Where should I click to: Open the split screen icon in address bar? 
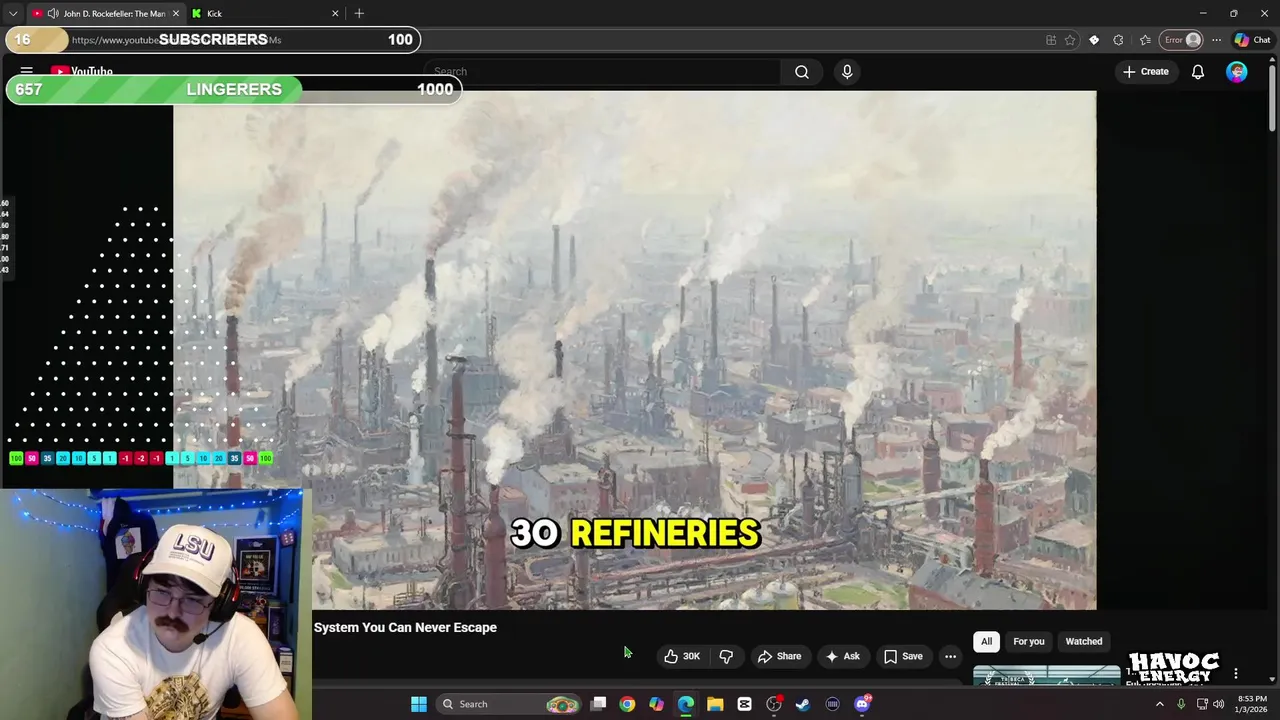coord(1051,40)
